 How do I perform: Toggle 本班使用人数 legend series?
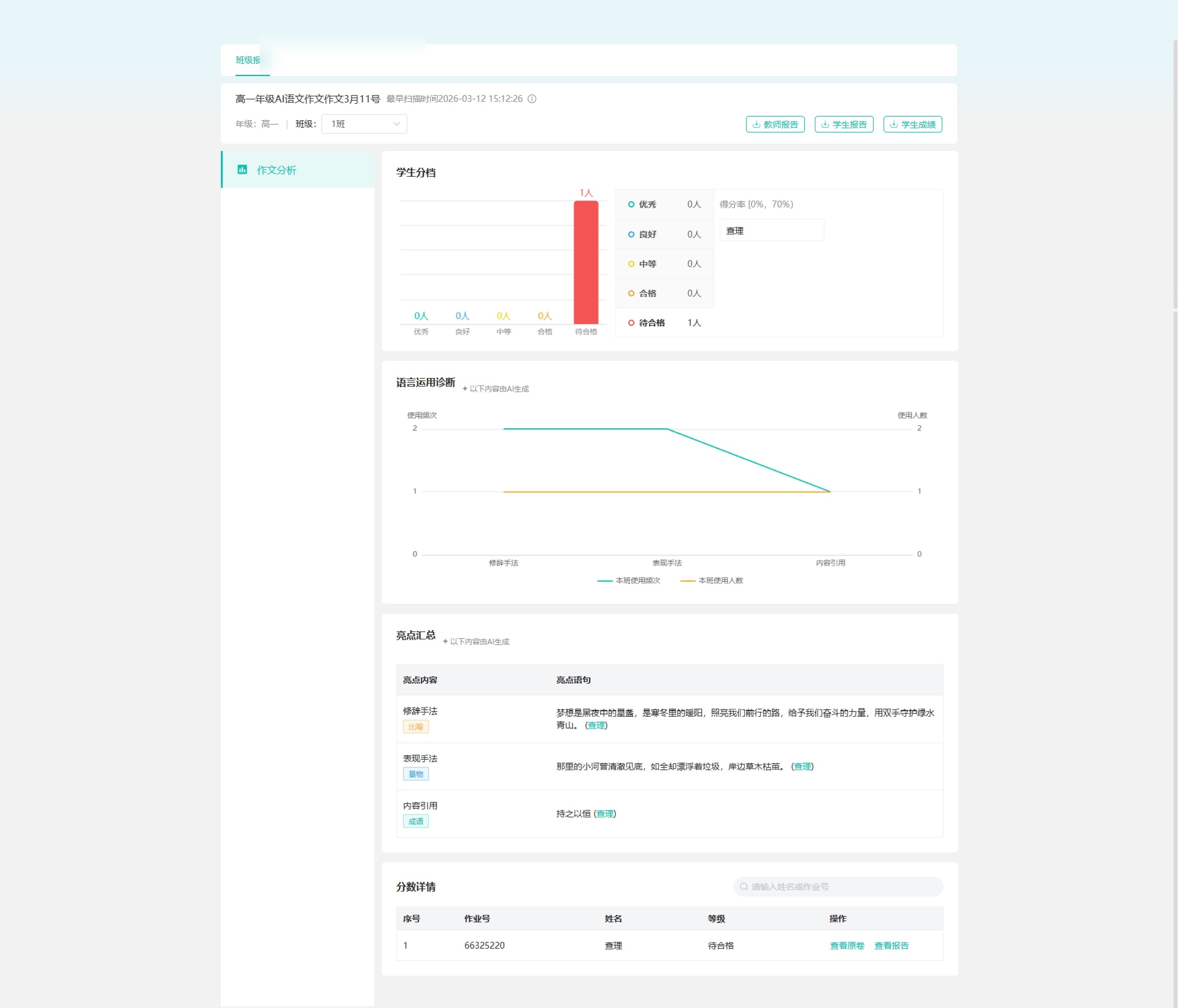pos(712,580)
